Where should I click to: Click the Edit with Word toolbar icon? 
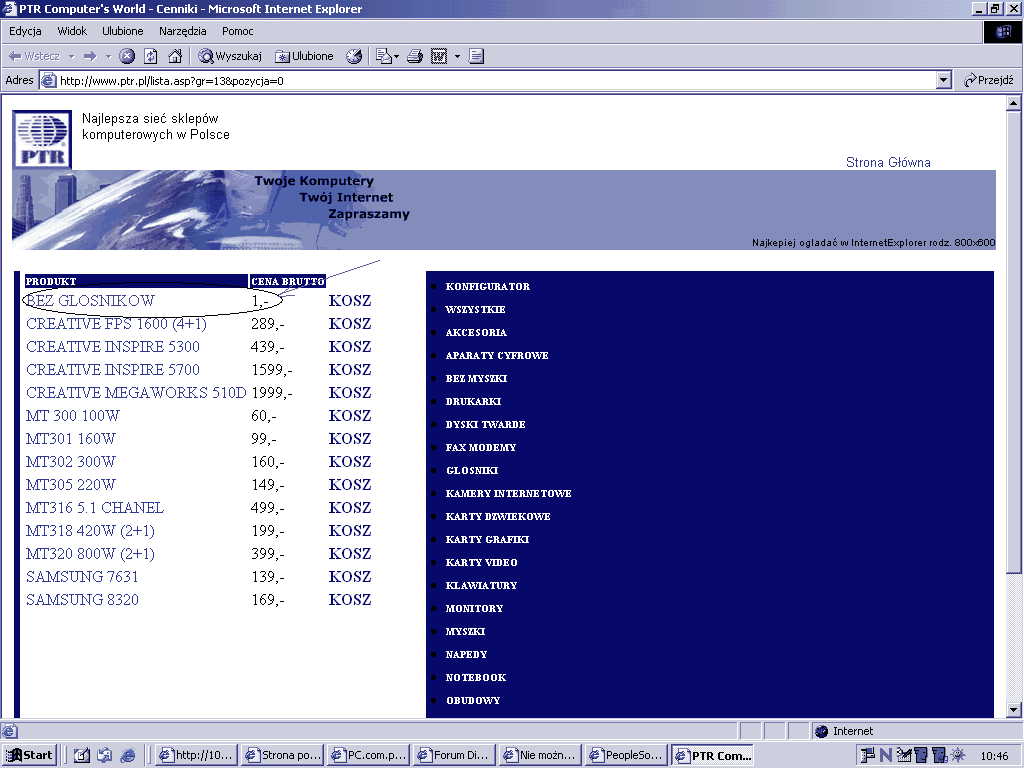[440, 56]
